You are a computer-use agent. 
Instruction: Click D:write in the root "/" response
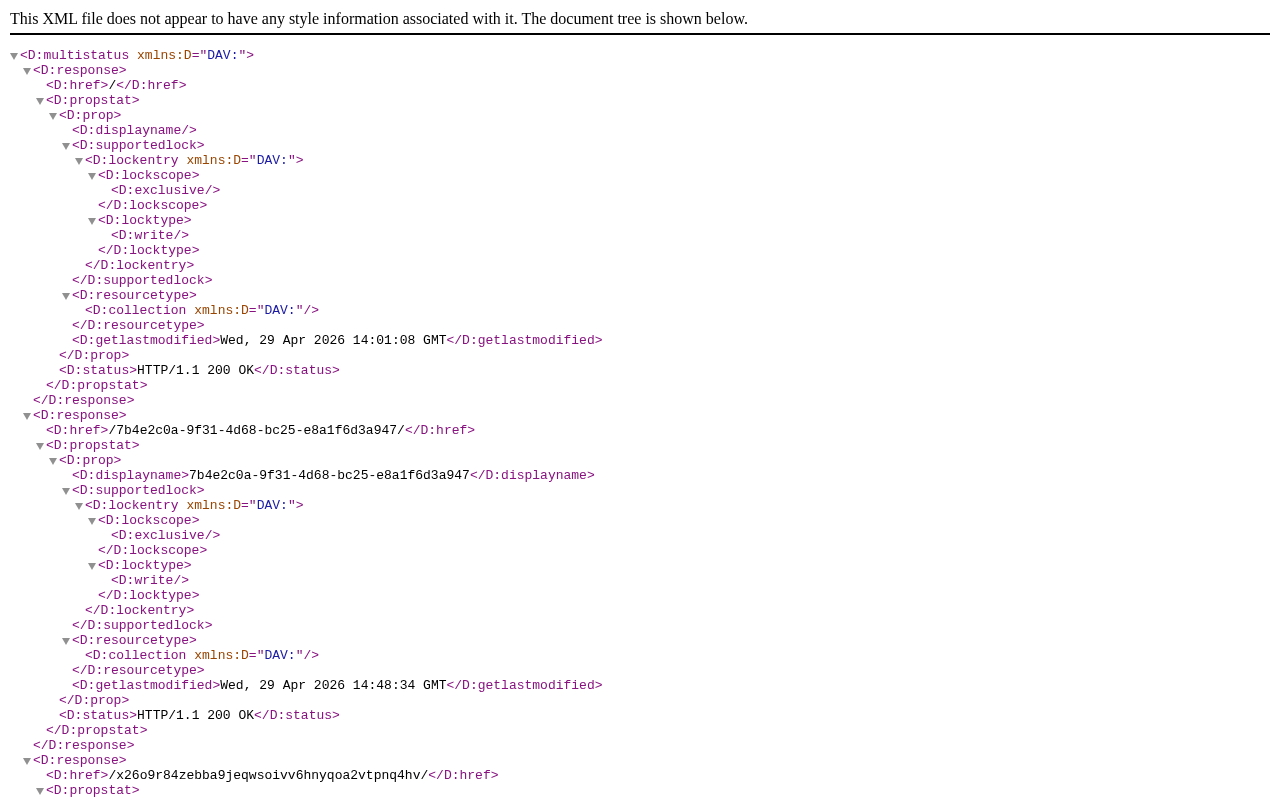[150, 235]
